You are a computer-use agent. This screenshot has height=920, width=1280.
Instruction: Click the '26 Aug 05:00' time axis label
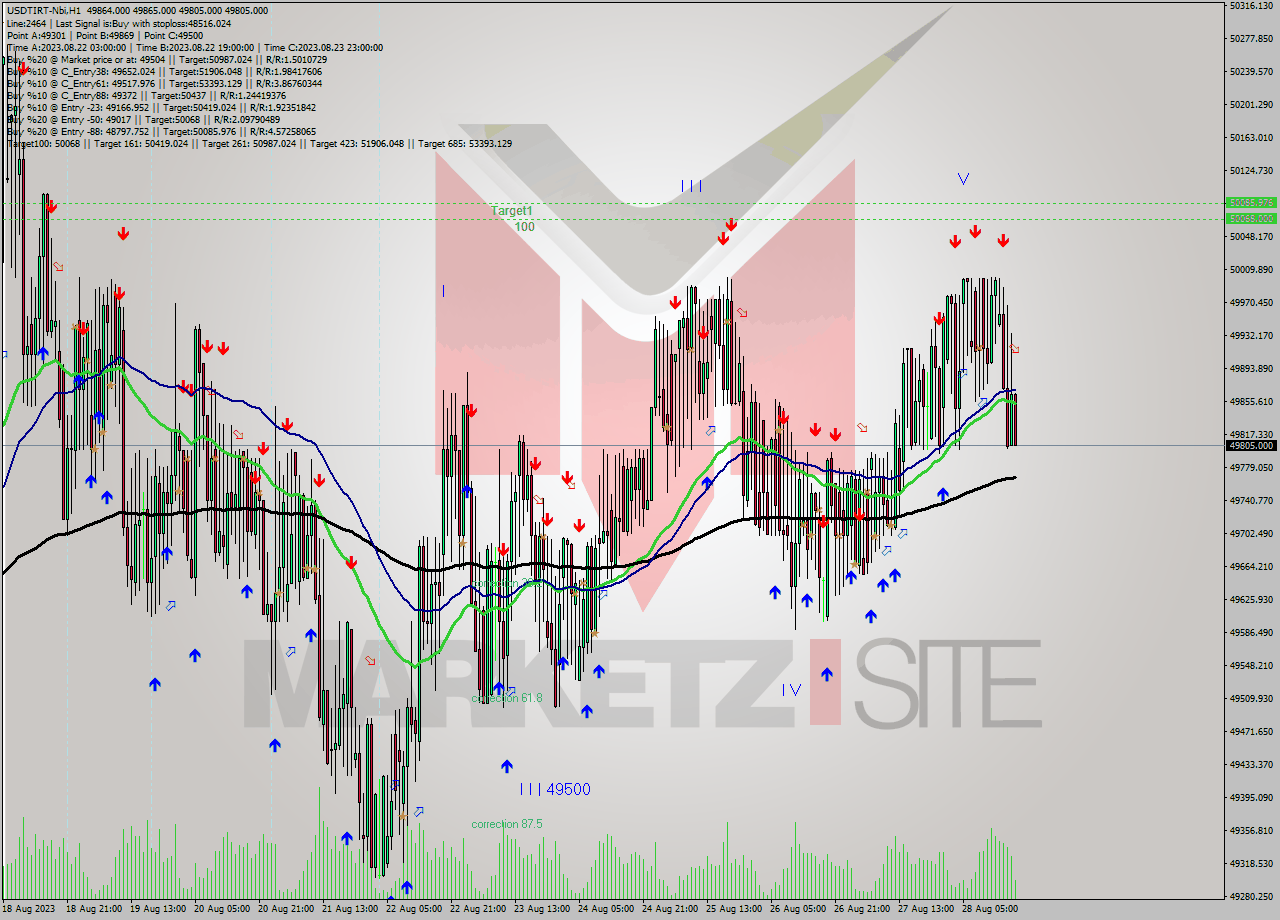click(799, 910)
